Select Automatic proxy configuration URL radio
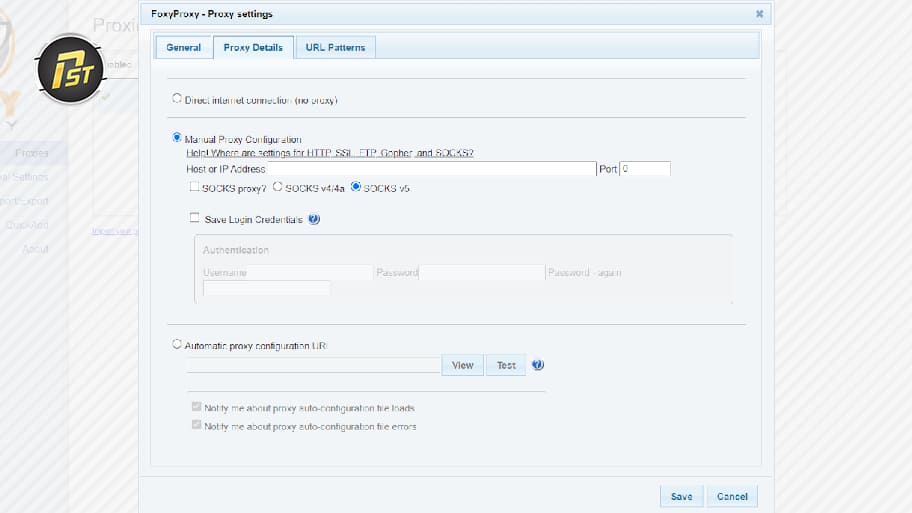 tap(177, 344)
